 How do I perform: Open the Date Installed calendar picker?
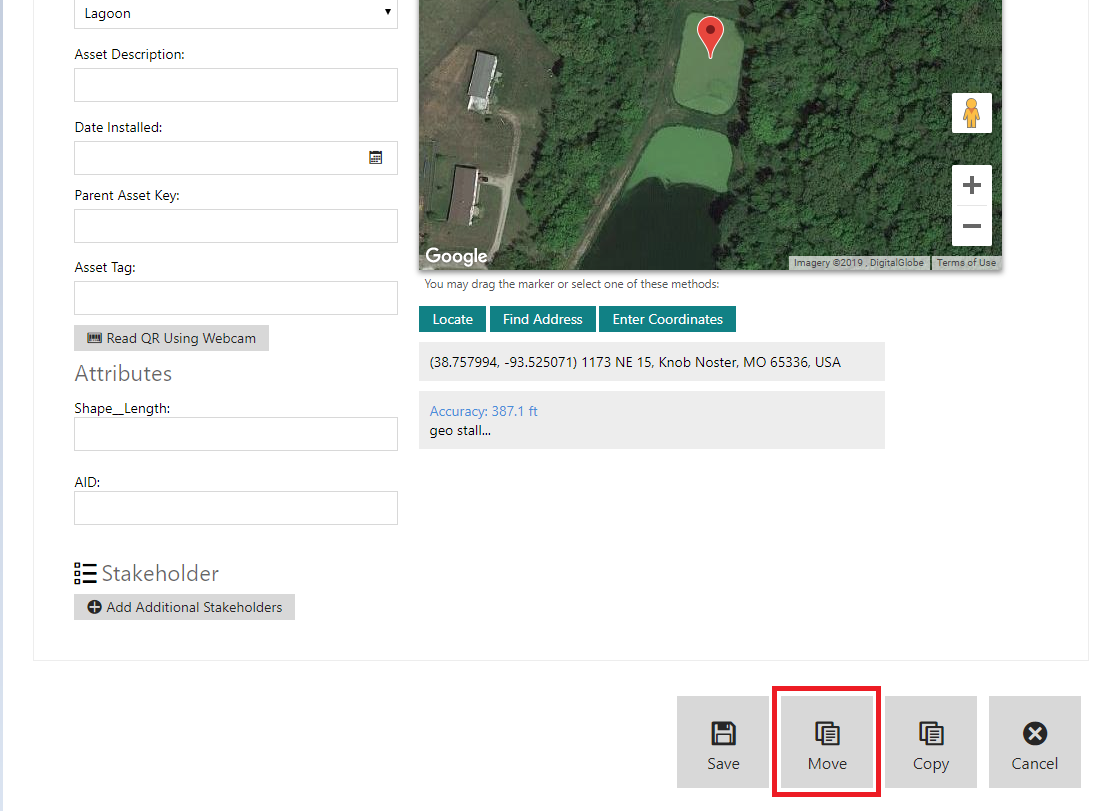tap(376, 158)
